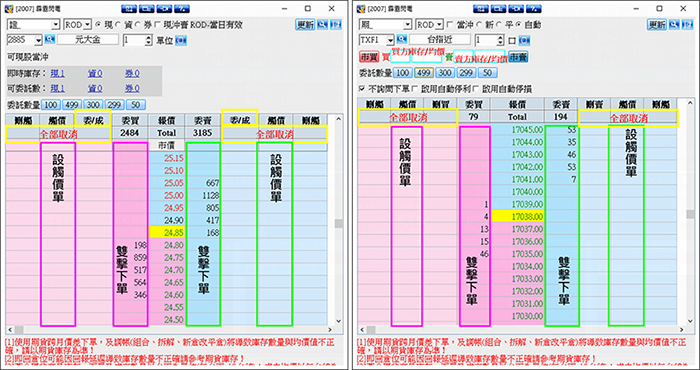Open the 期_ account dropdown

tap(407, 25)
